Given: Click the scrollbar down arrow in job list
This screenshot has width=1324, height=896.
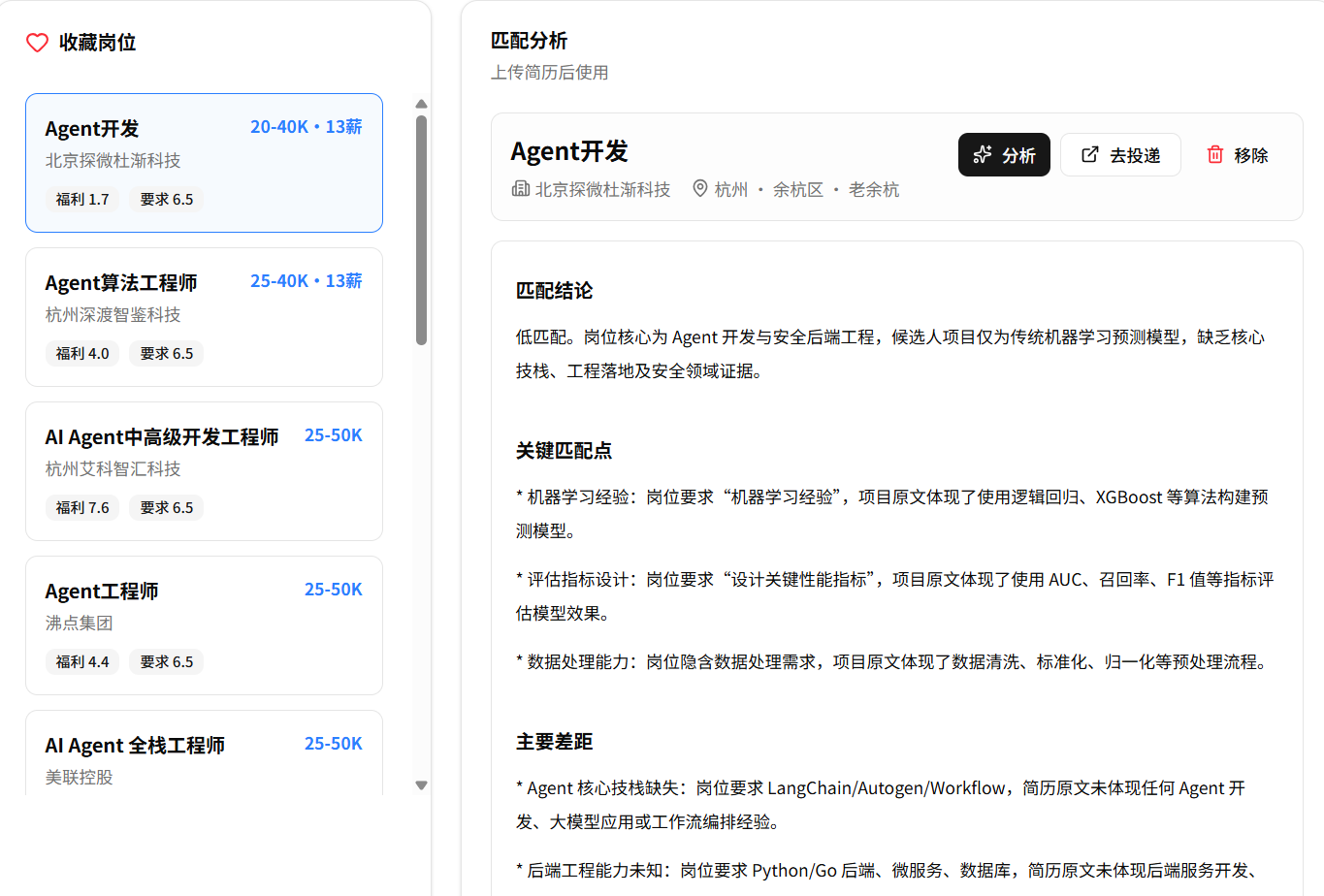Looking at the screenshot, I should (421, 785).
